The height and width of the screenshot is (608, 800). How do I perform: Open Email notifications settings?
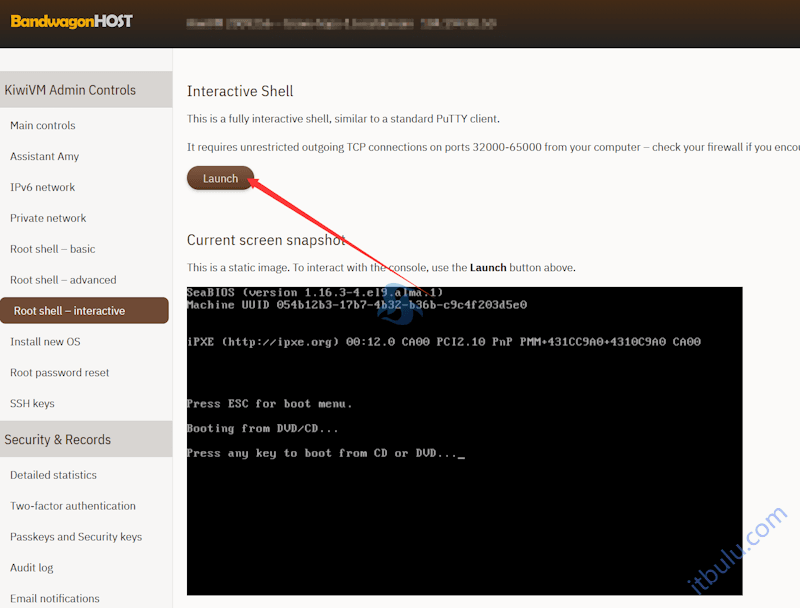55,599
